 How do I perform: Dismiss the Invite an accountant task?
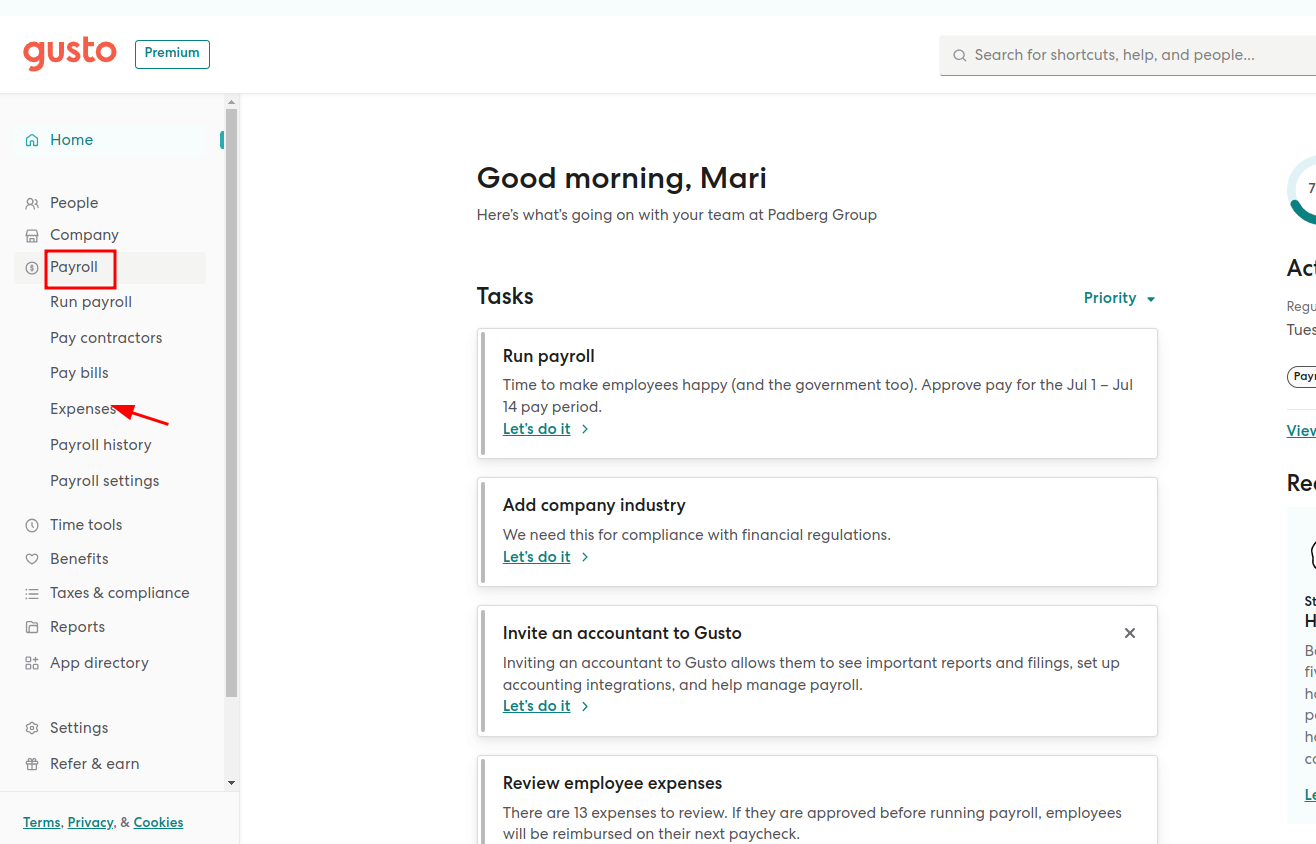tap(1130, 633)
